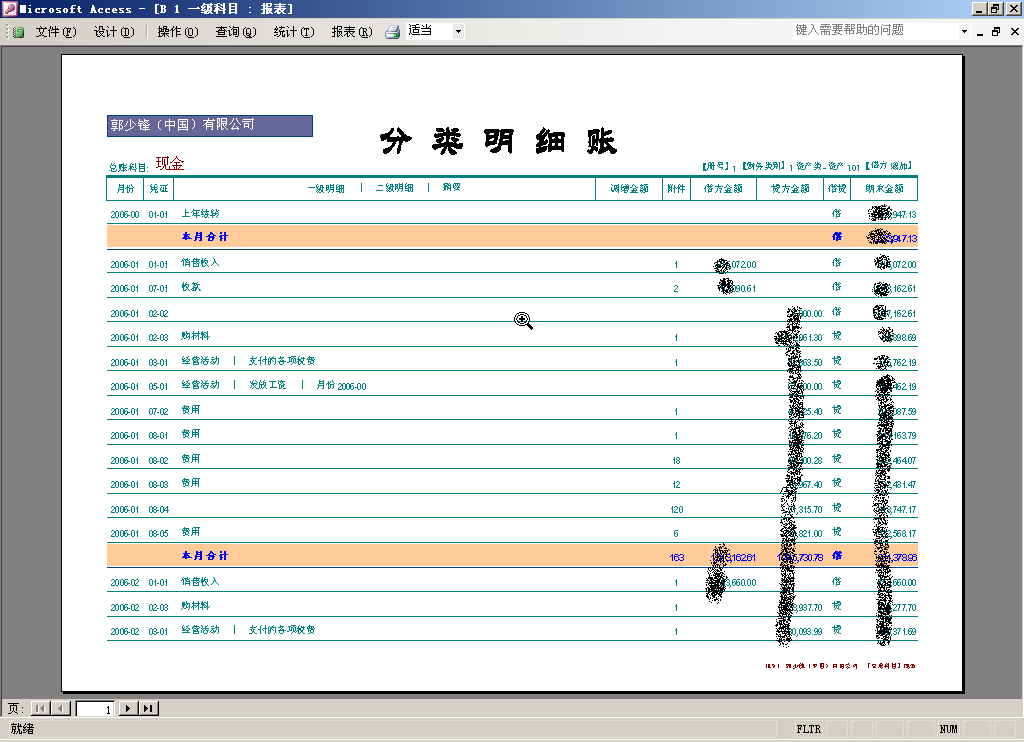Open the 报表 menu
Viewport: 1024px width, 742px height.
[x=351, y=32]
